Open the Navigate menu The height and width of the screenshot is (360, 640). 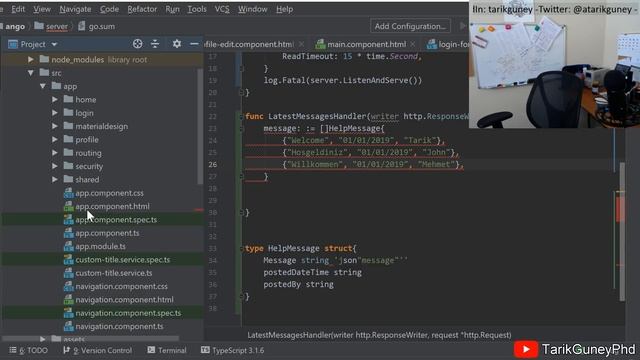(x=76, y=9)
